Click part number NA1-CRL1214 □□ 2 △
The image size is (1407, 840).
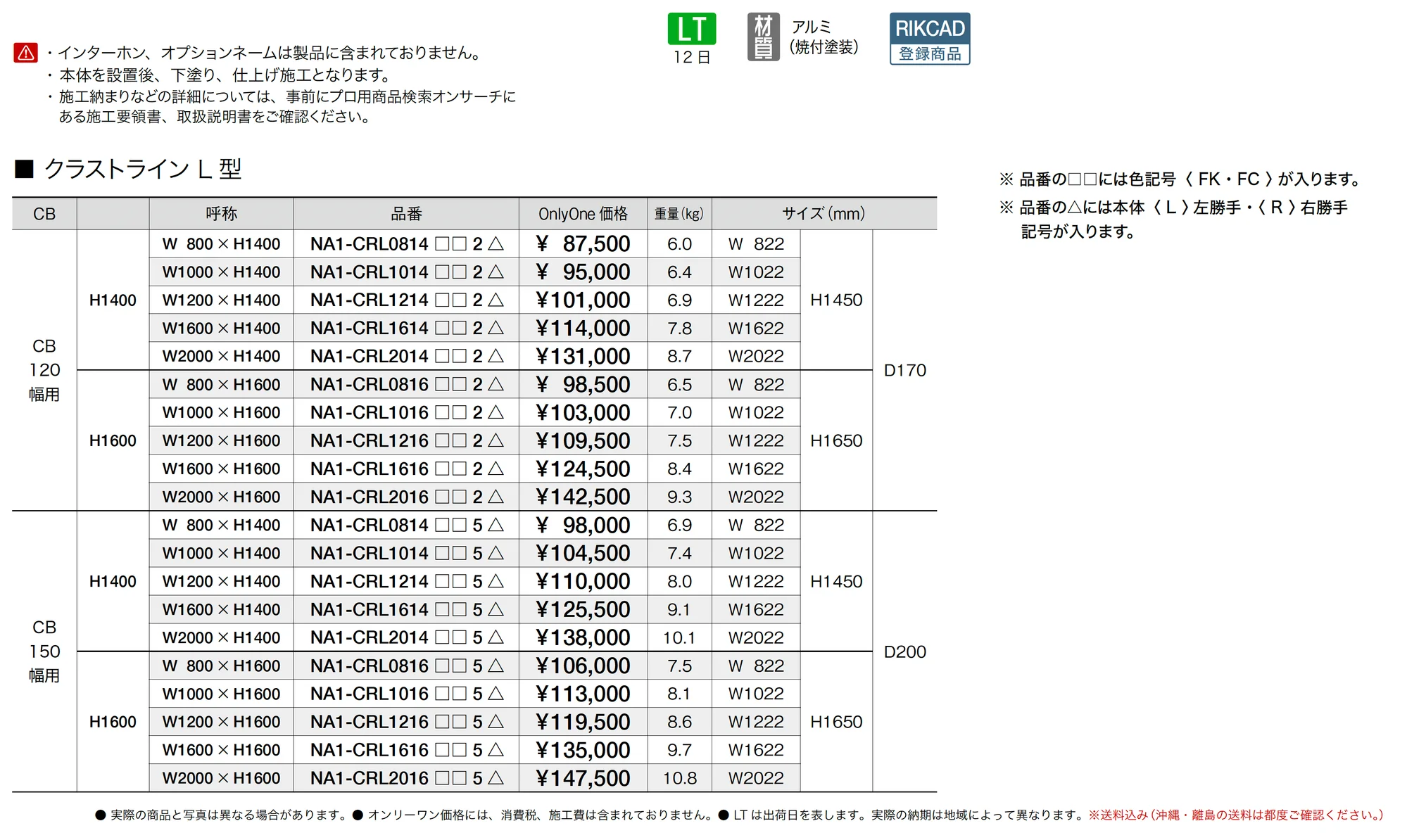point(407,300)
